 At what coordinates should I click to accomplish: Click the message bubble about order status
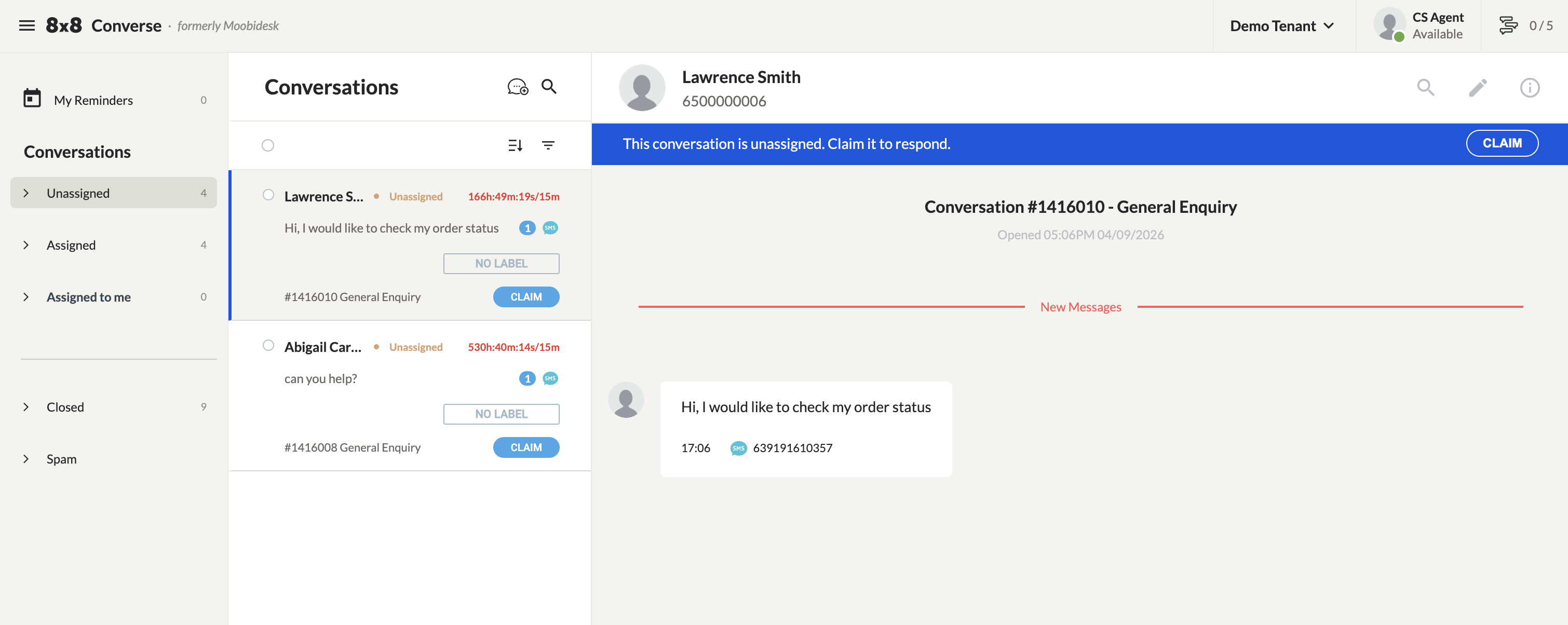[x=806, y=428]
